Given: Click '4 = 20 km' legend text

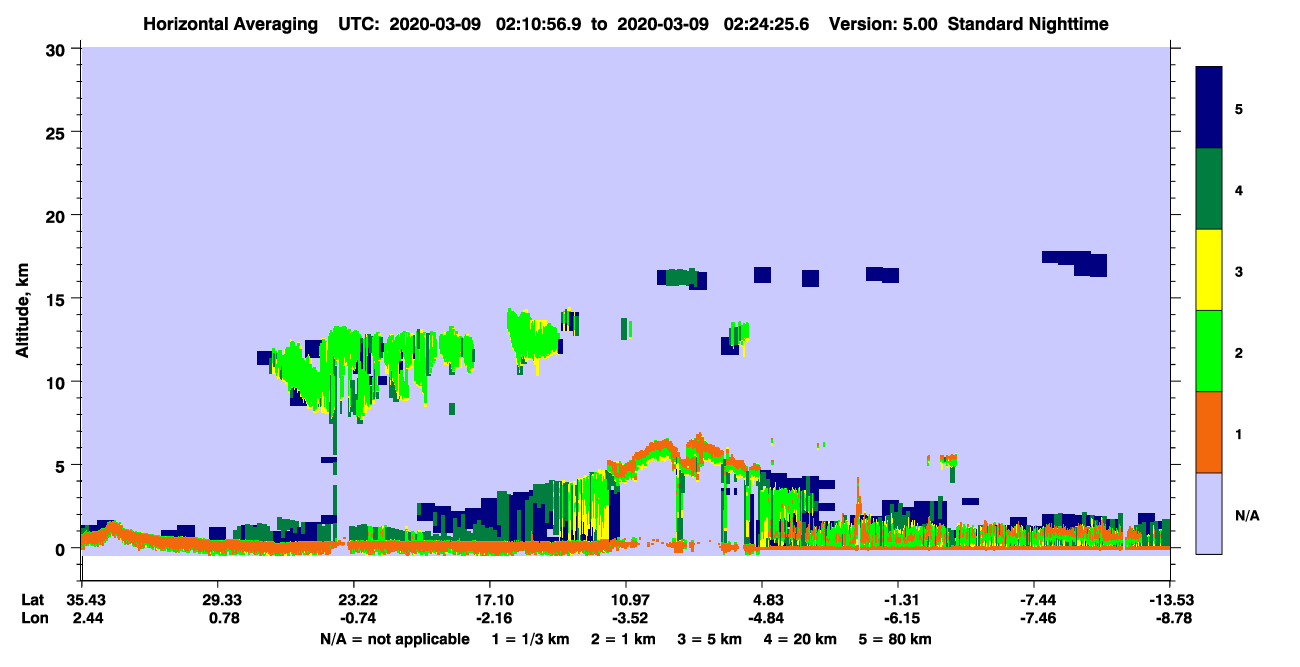Looking at the screenshot, I should point(801,639).
